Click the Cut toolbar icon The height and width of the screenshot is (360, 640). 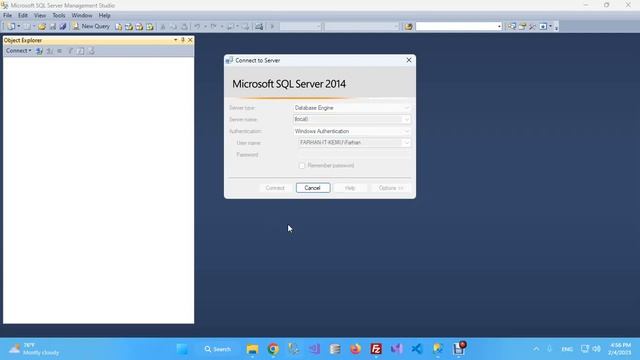coord(163,27)
